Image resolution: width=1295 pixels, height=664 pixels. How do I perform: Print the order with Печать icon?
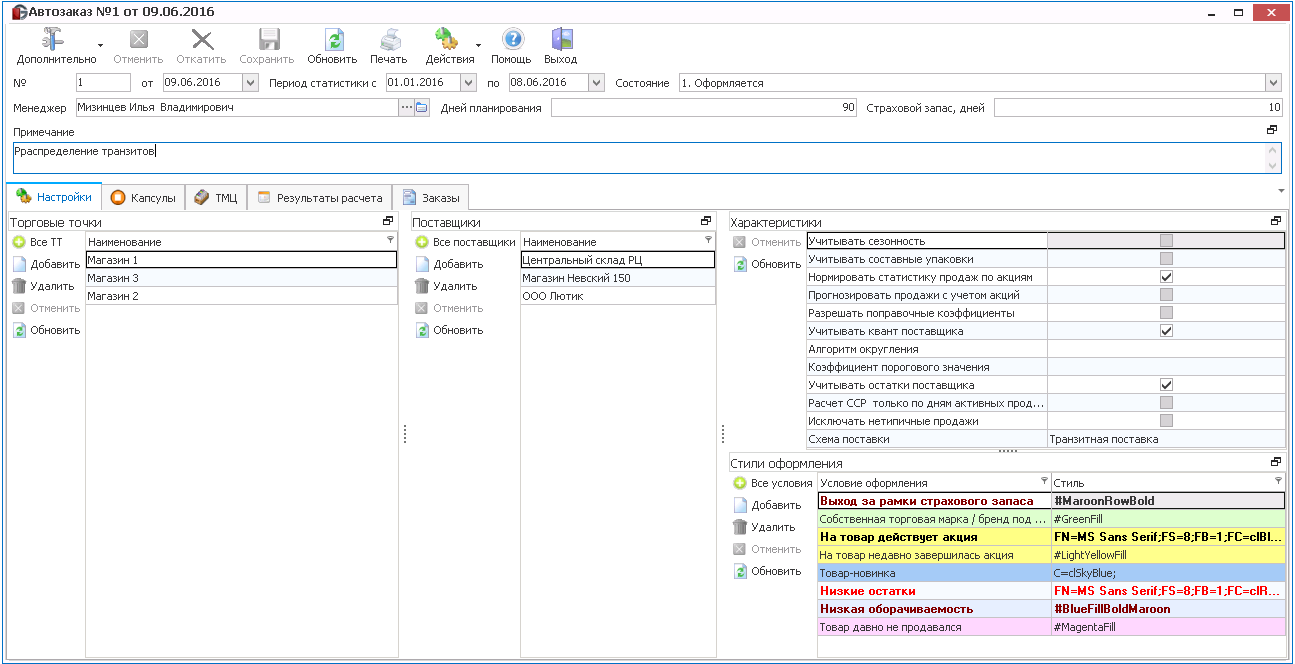pyautogui.click(x=388, y=46)
